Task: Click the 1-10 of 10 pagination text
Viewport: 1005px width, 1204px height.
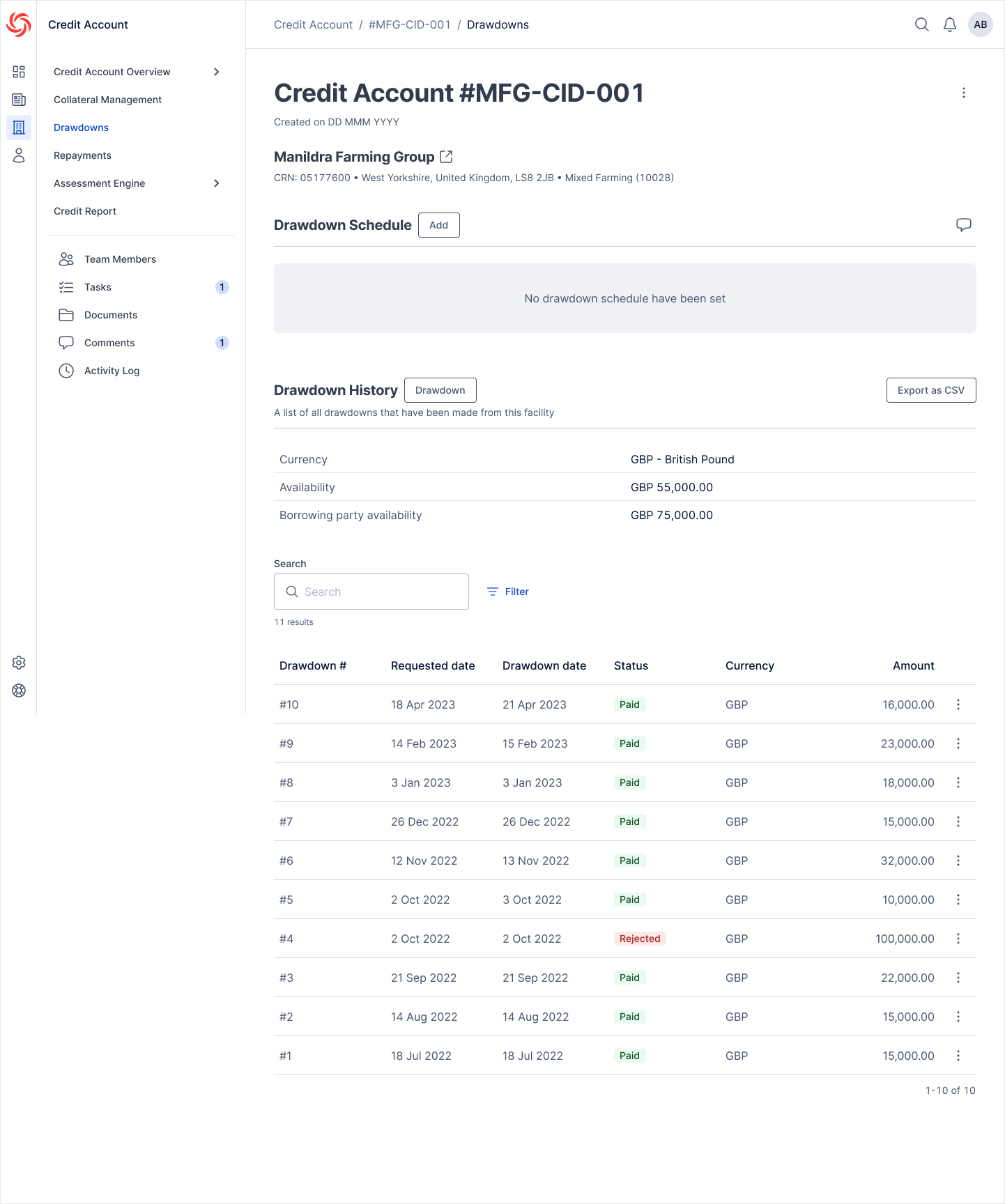Action: click(951, 1090)
